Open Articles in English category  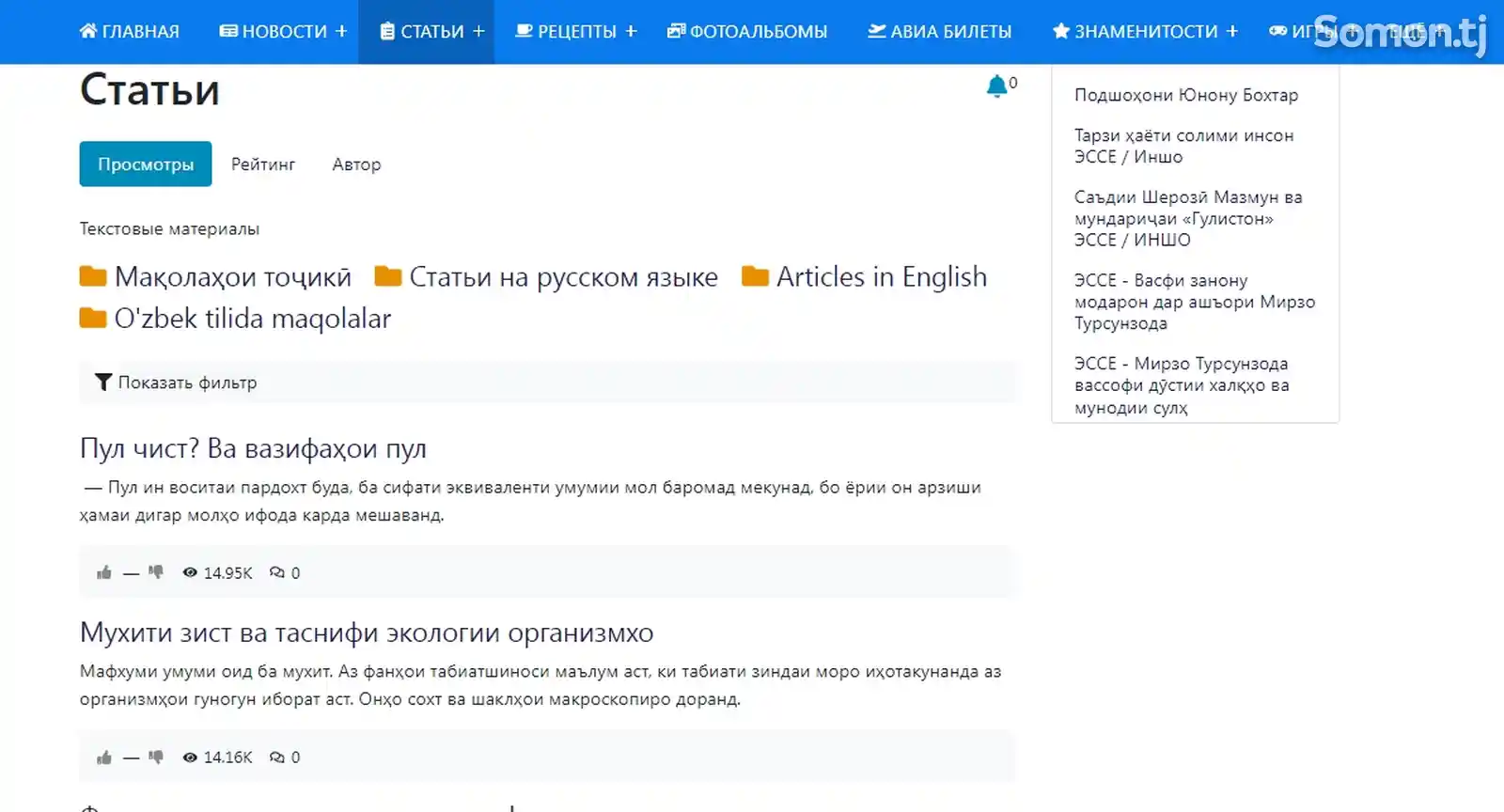tap(882, 276)
